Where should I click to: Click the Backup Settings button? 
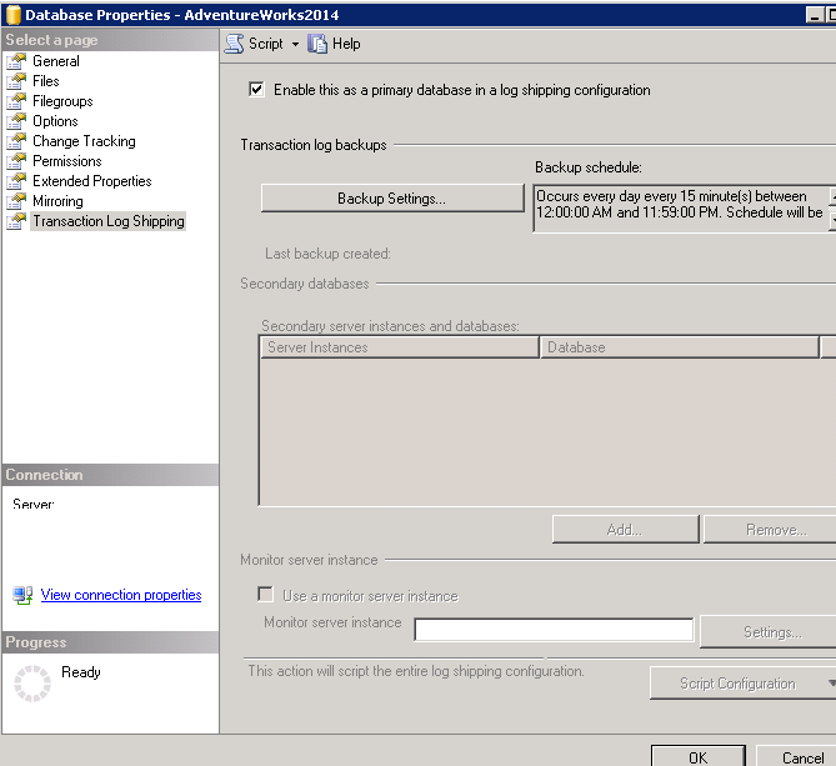(392, 198)
